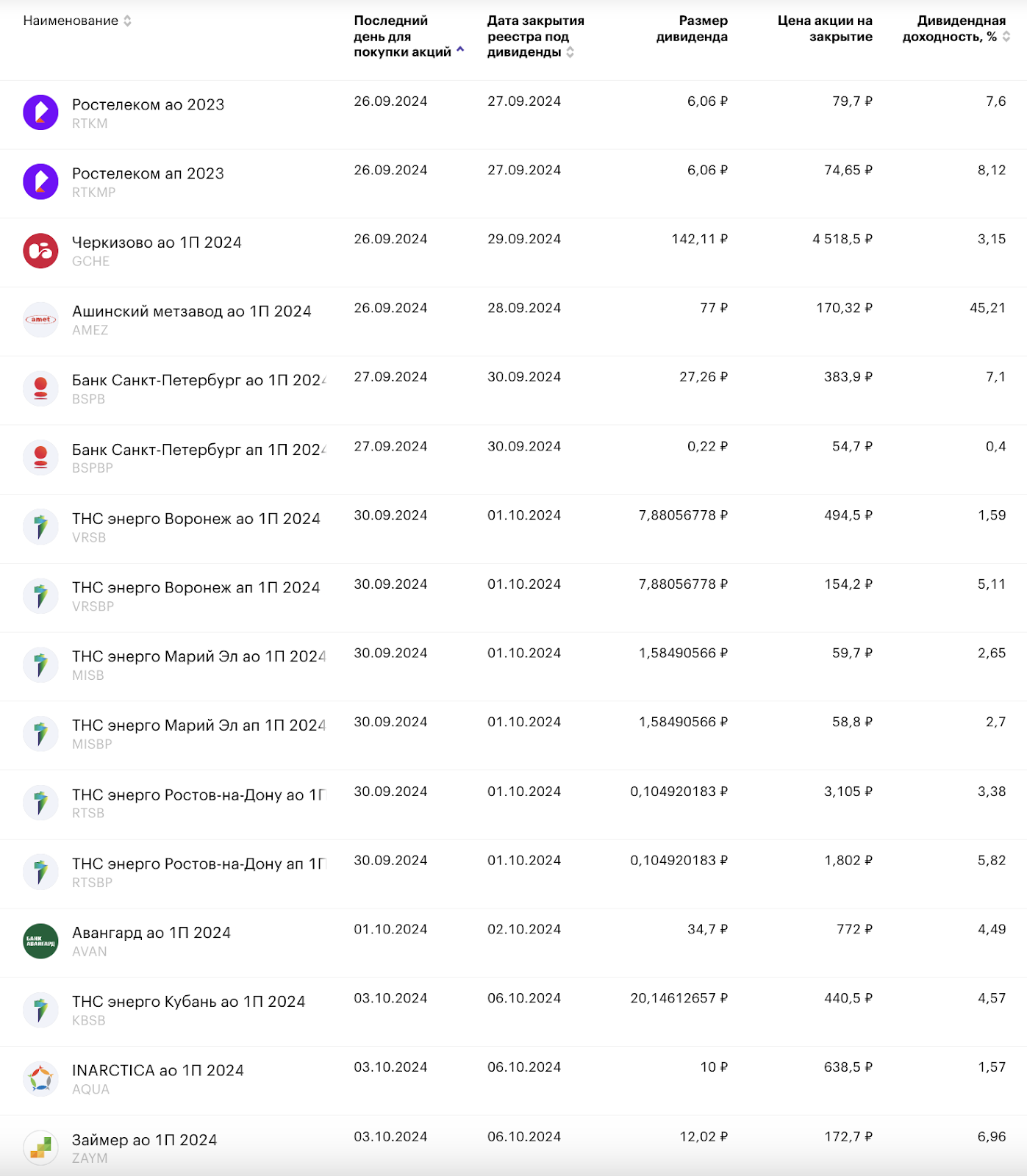Click the ТНС энерго Воронеж VRSB logo

click(40, 527)
